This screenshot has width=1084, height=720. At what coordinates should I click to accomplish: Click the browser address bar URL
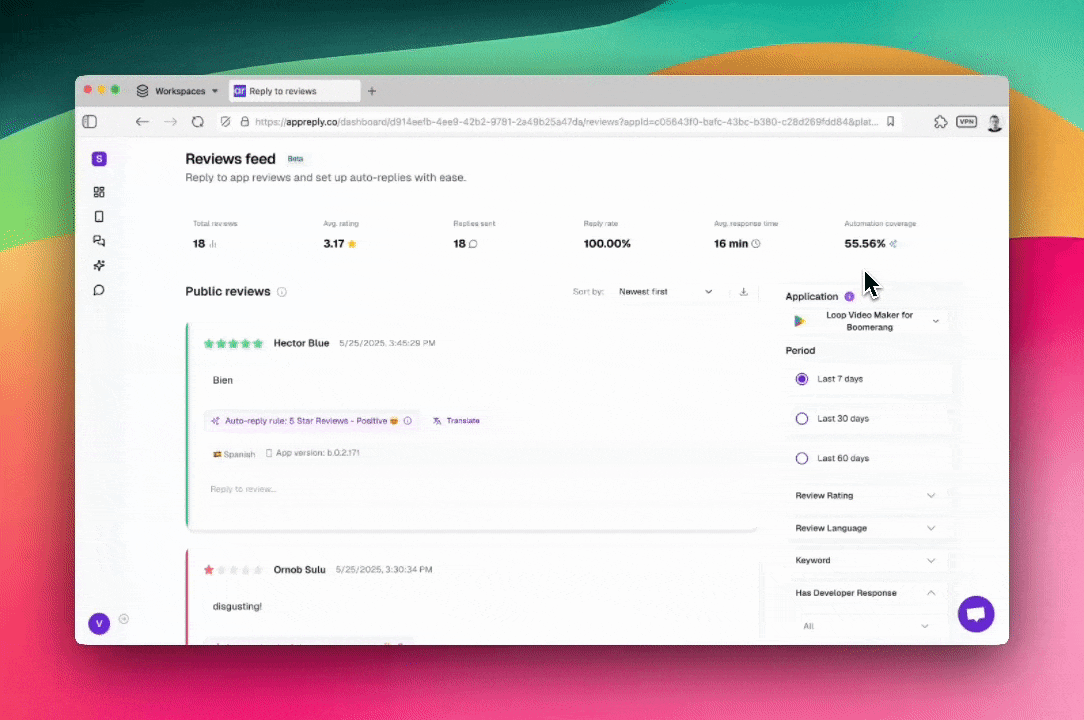pos(566,122)
